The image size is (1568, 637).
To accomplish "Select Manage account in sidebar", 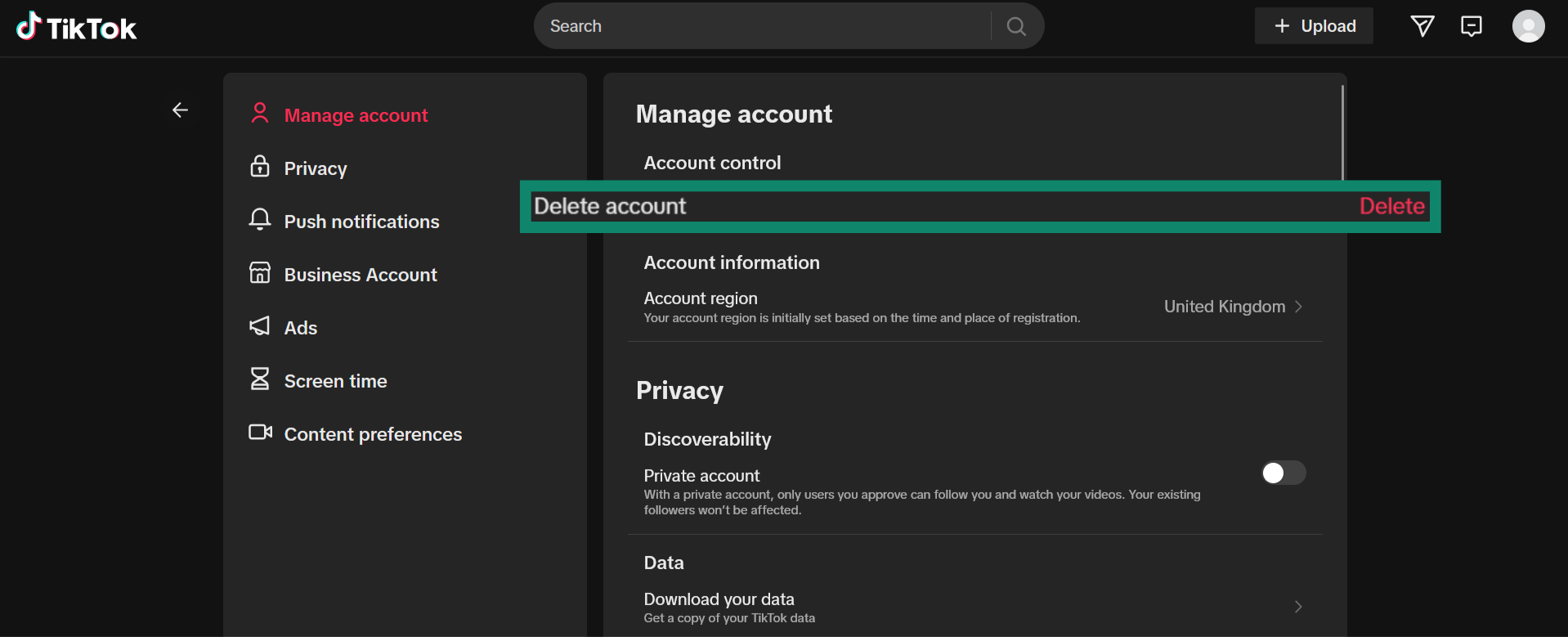I will point(356,115).
